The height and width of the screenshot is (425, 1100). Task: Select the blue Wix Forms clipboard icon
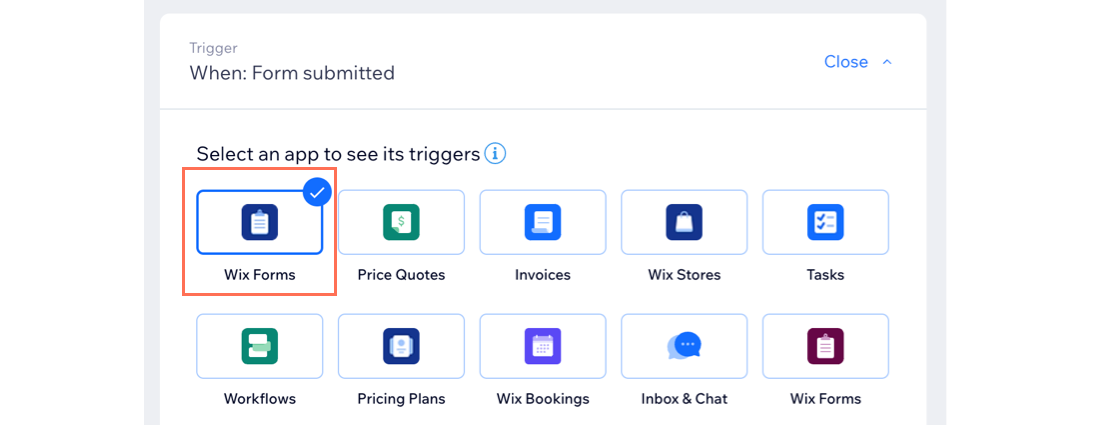tap(260, 222)
